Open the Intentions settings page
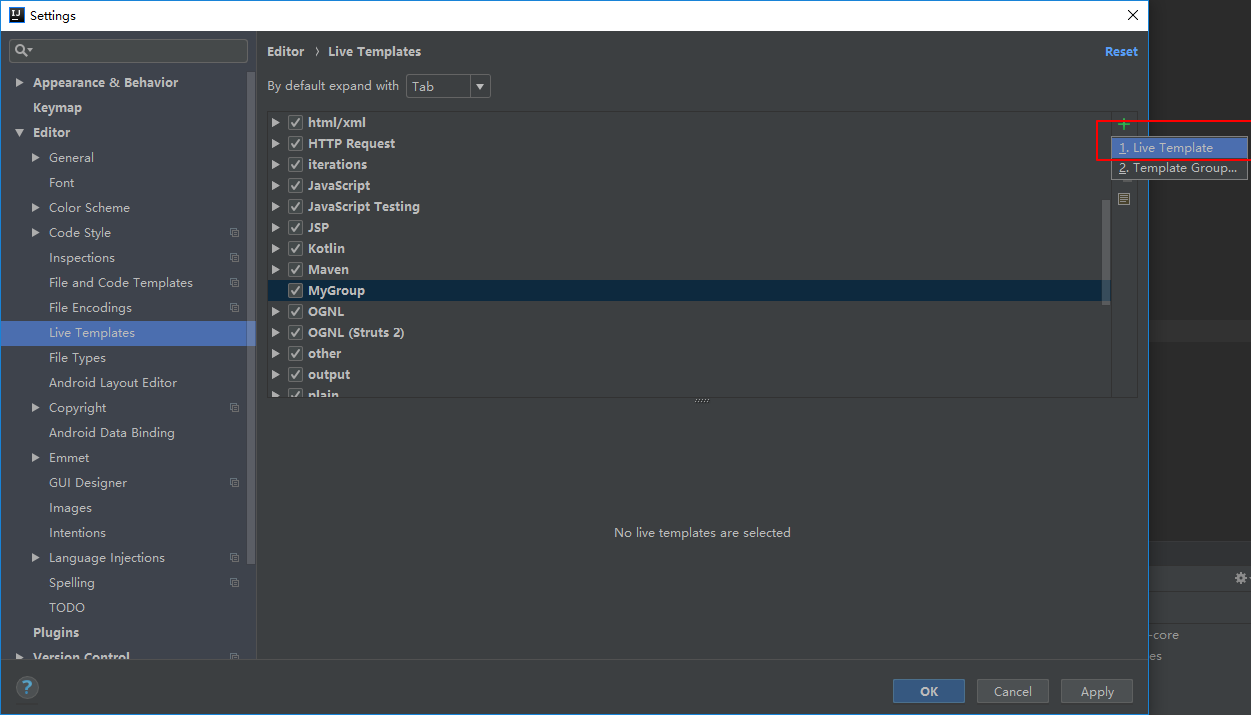The height and width of the screenshot is (715, 1251). coord(77,532)
